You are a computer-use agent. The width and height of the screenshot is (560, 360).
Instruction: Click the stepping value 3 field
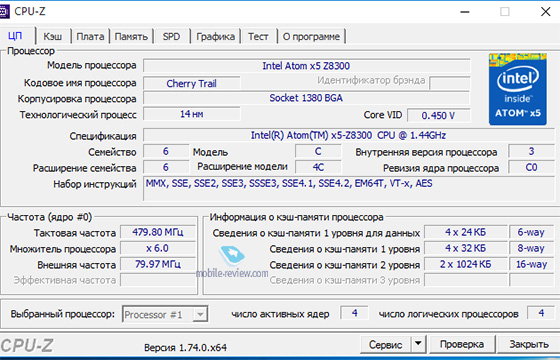[x=531, y=151]
